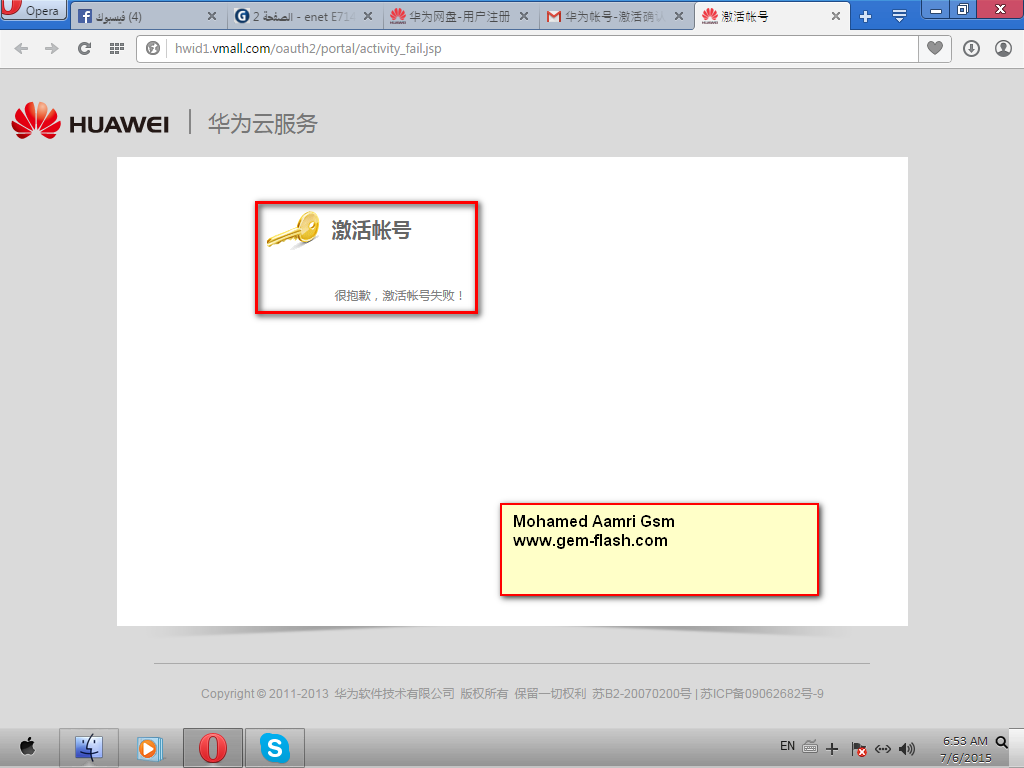Open the Speed Dial grid
The width and height of the screenshot is (1024, 768).
(x=117, y=48)
